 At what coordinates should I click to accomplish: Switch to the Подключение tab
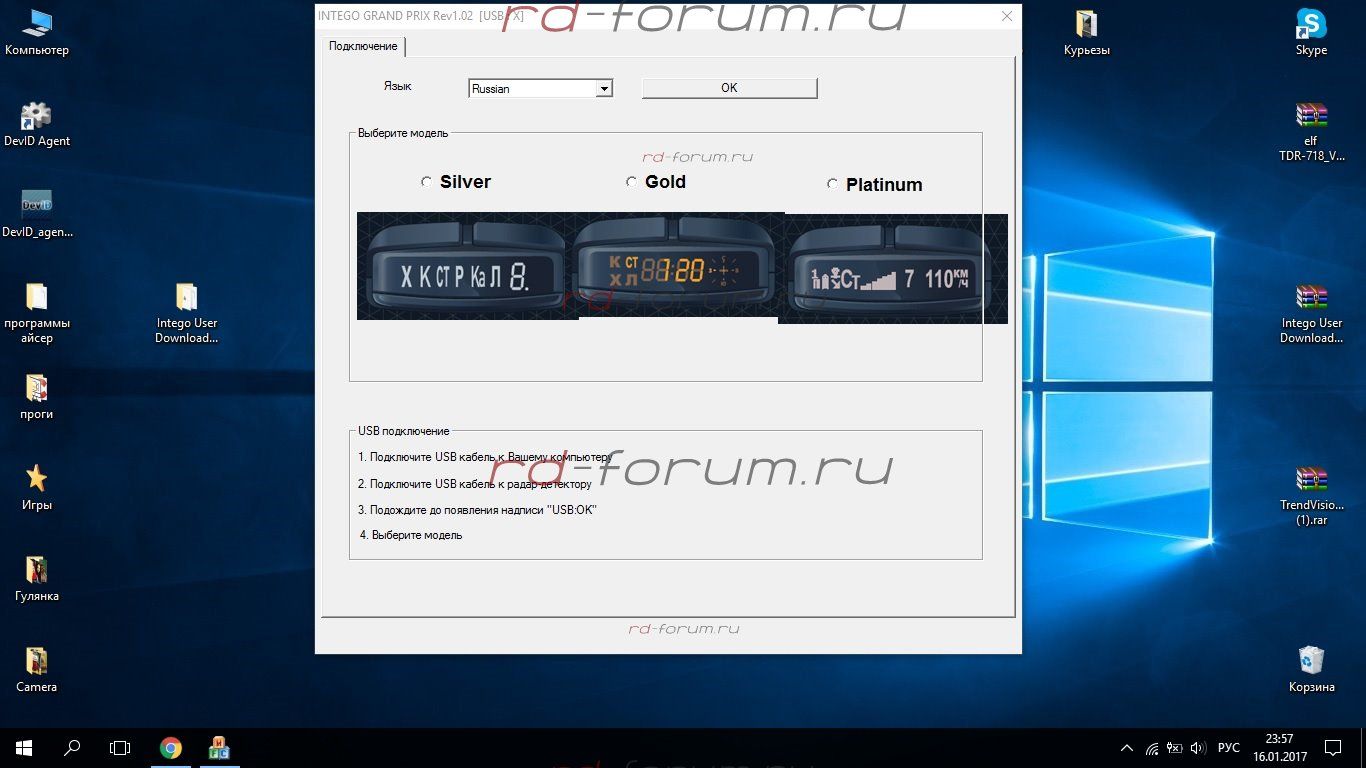pyautogui.click(x=363, y=46)
